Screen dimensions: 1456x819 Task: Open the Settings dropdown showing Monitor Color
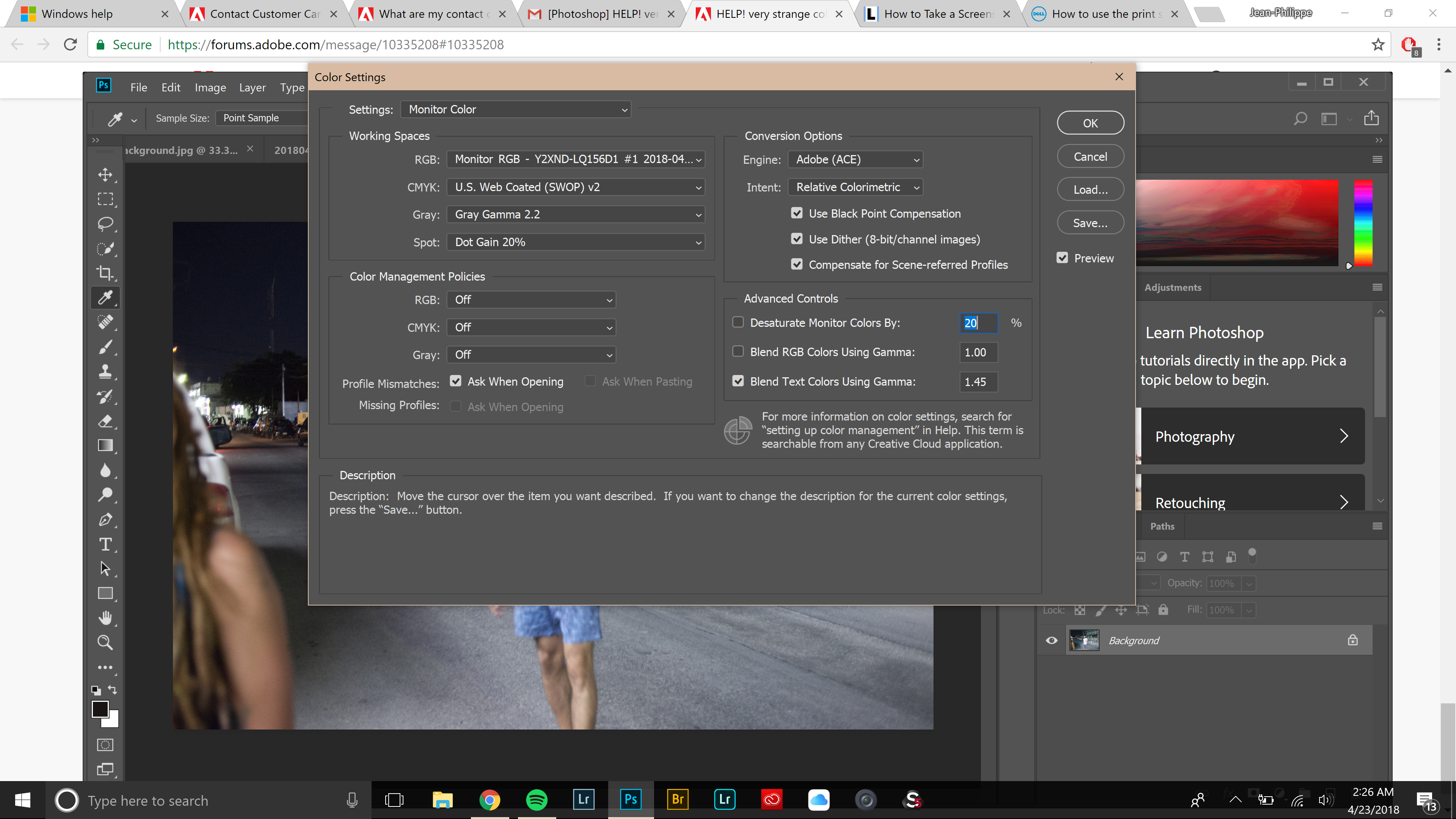pos(516,109)
